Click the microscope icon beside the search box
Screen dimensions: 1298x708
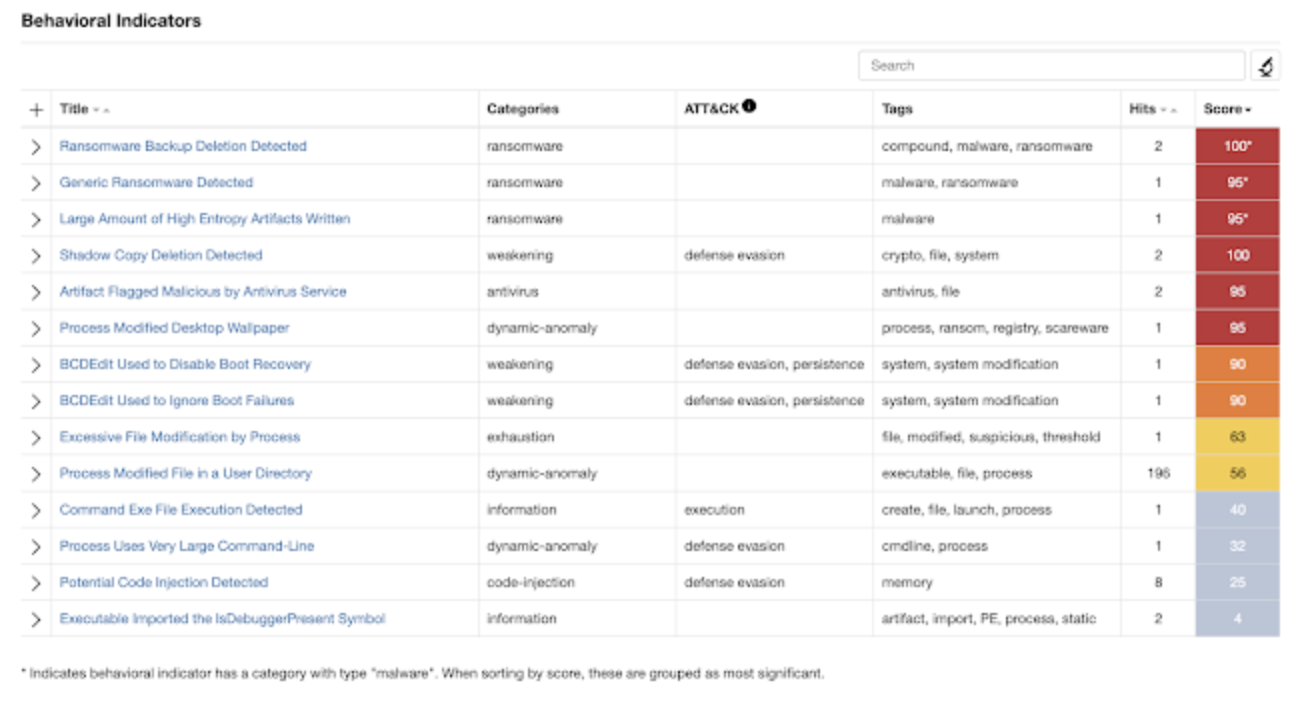1265,66
